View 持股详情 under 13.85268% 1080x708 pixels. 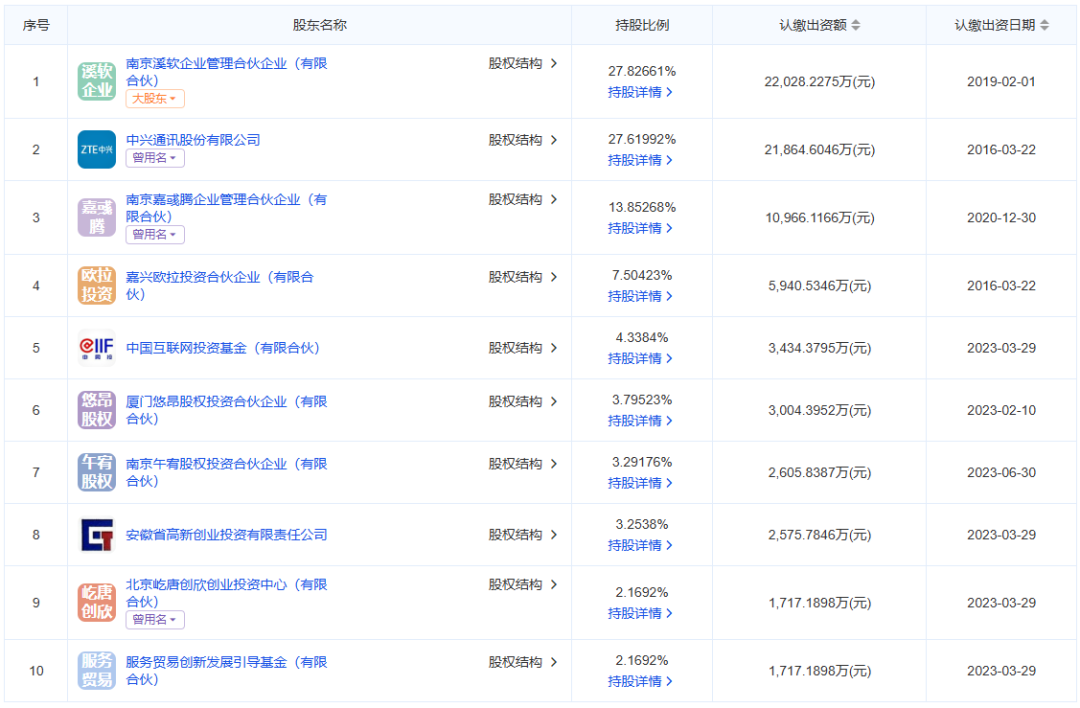click(640, 228)
